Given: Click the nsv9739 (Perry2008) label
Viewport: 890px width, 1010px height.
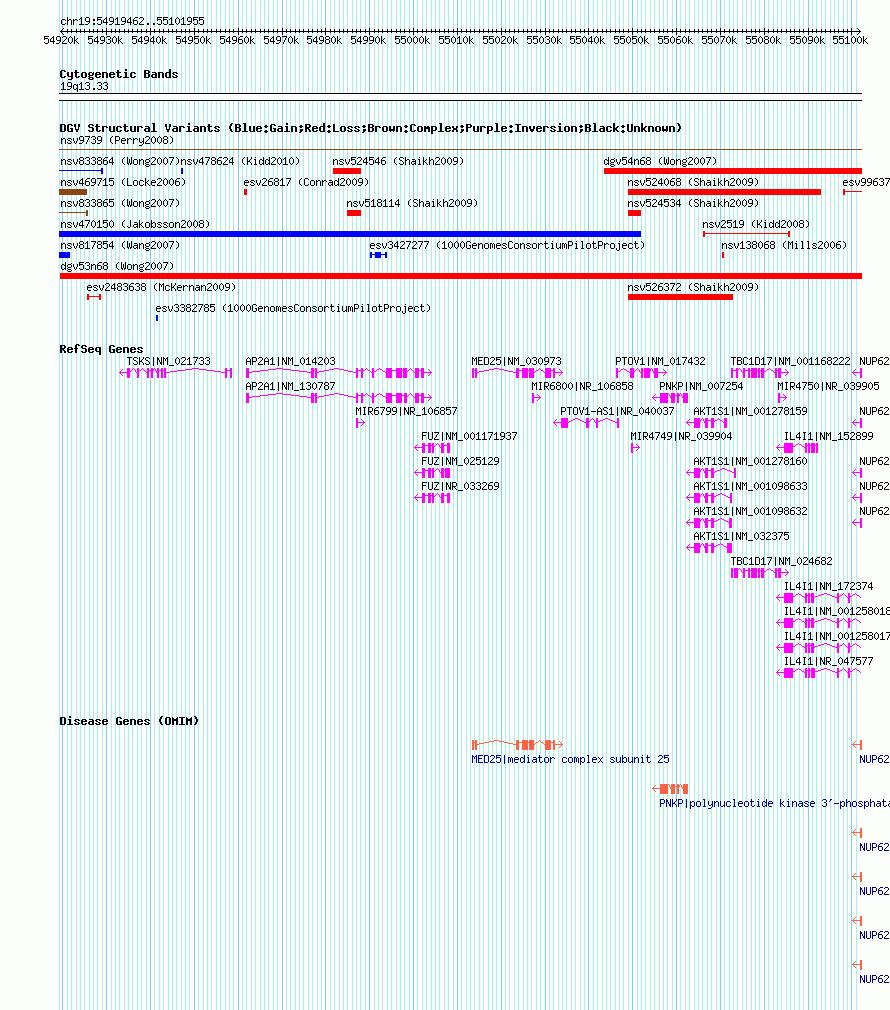Looking at the screenshot, I should tap(117, 140).
